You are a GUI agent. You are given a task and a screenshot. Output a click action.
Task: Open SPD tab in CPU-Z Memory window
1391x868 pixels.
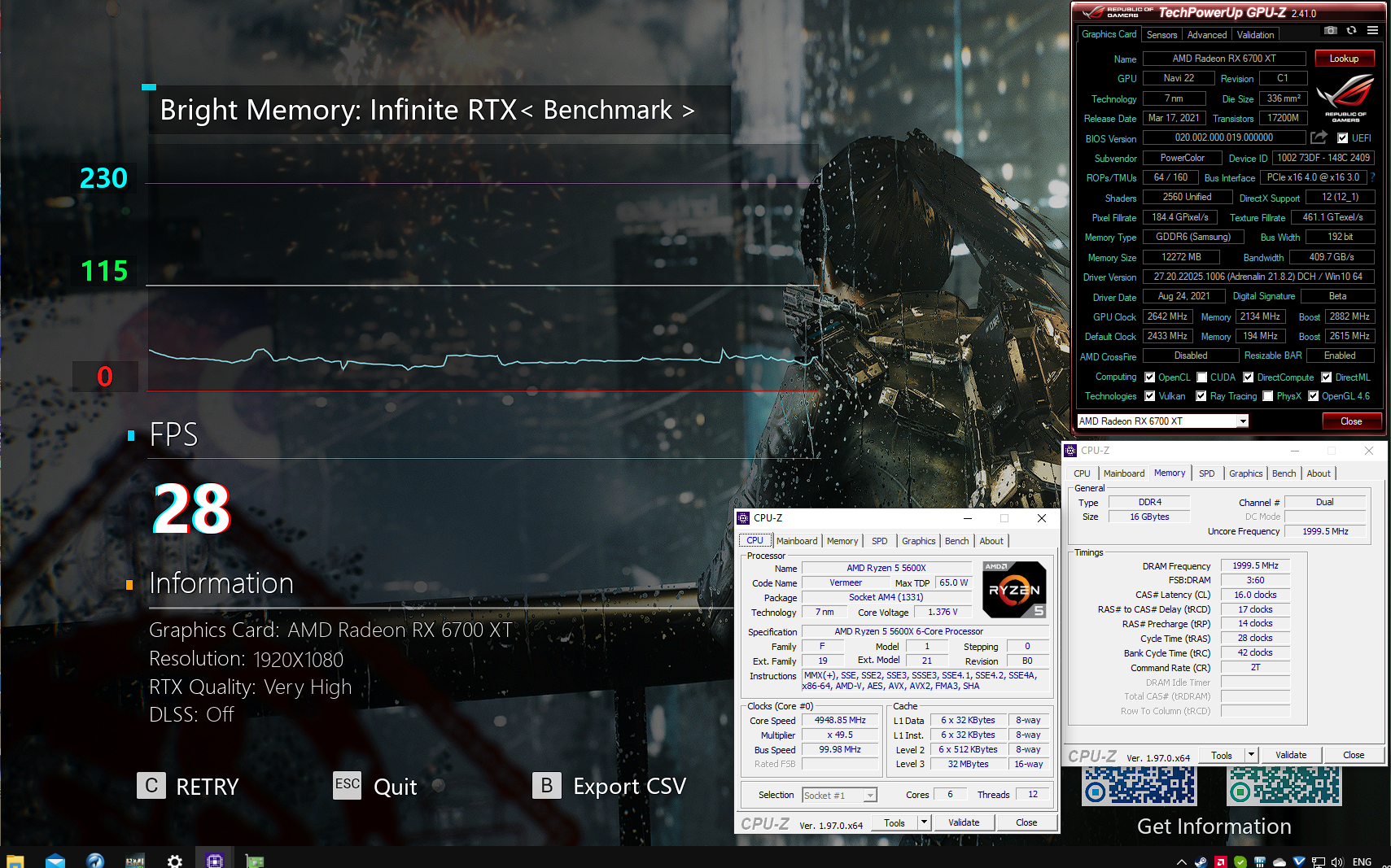[1206, 473]
